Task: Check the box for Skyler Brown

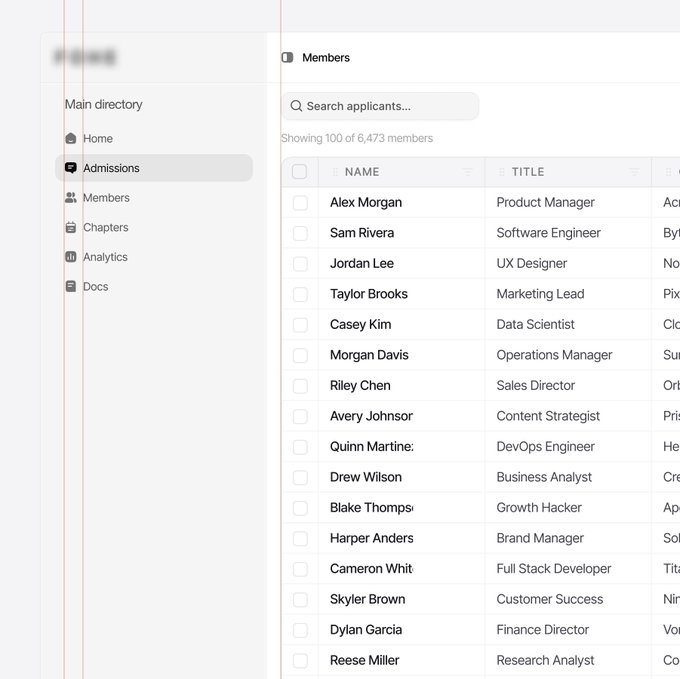Action: click(x=300, y=599)
